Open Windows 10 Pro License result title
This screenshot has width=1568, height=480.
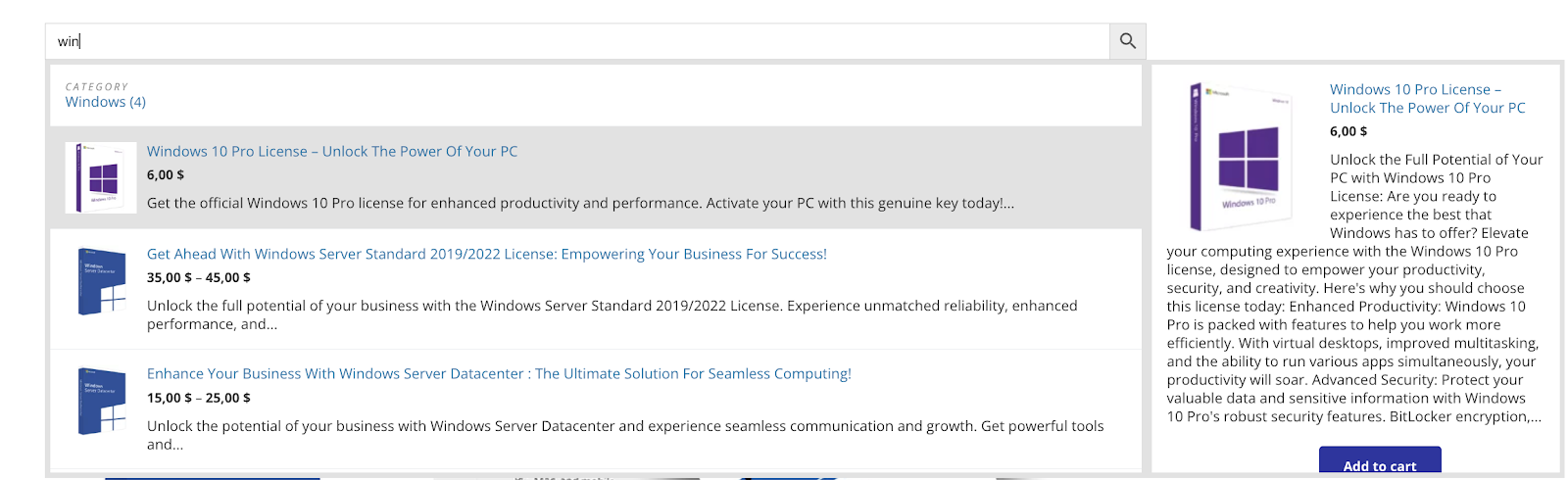pyautogui.click(x=331, y=152)
